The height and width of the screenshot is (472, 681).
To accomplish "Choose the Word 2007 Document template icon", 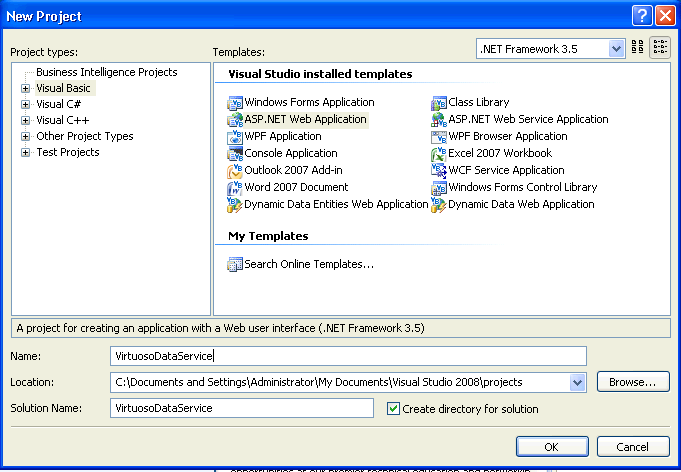I will click(x=235, y=187).
